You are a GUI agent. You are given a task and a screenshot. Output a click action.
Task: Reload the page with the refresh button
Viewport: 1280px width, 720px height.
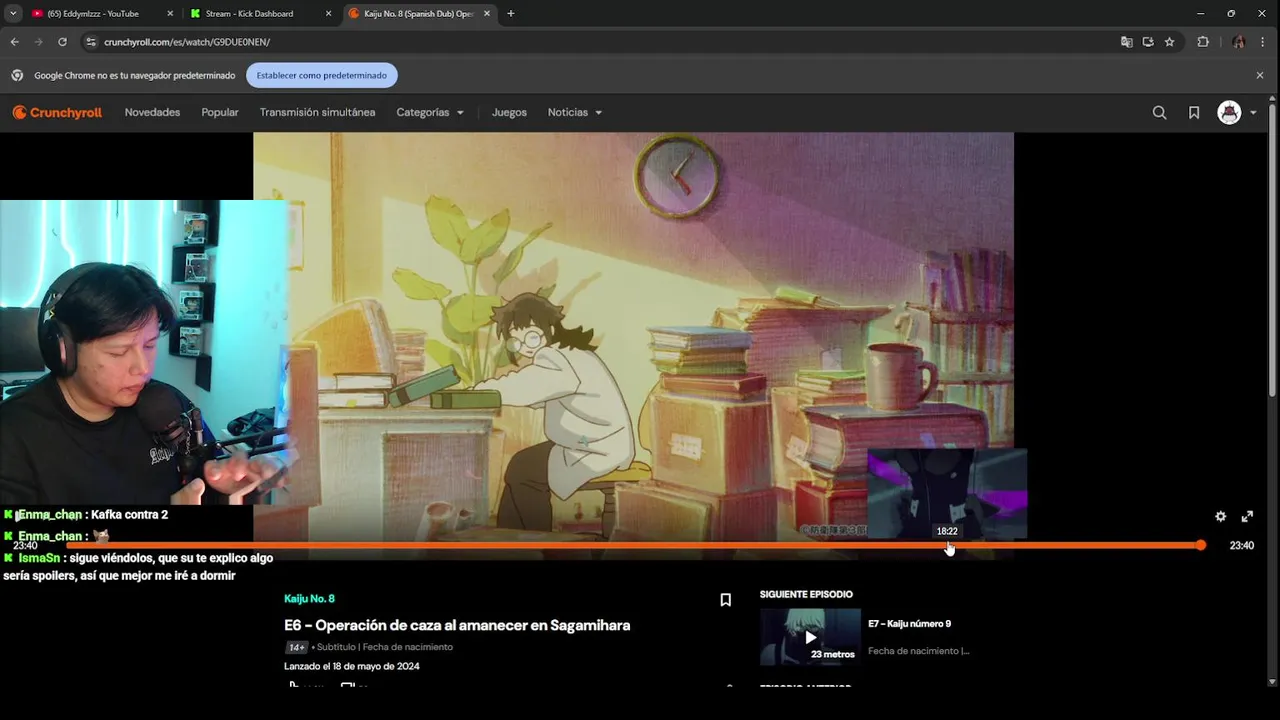[x=62, y=42]
